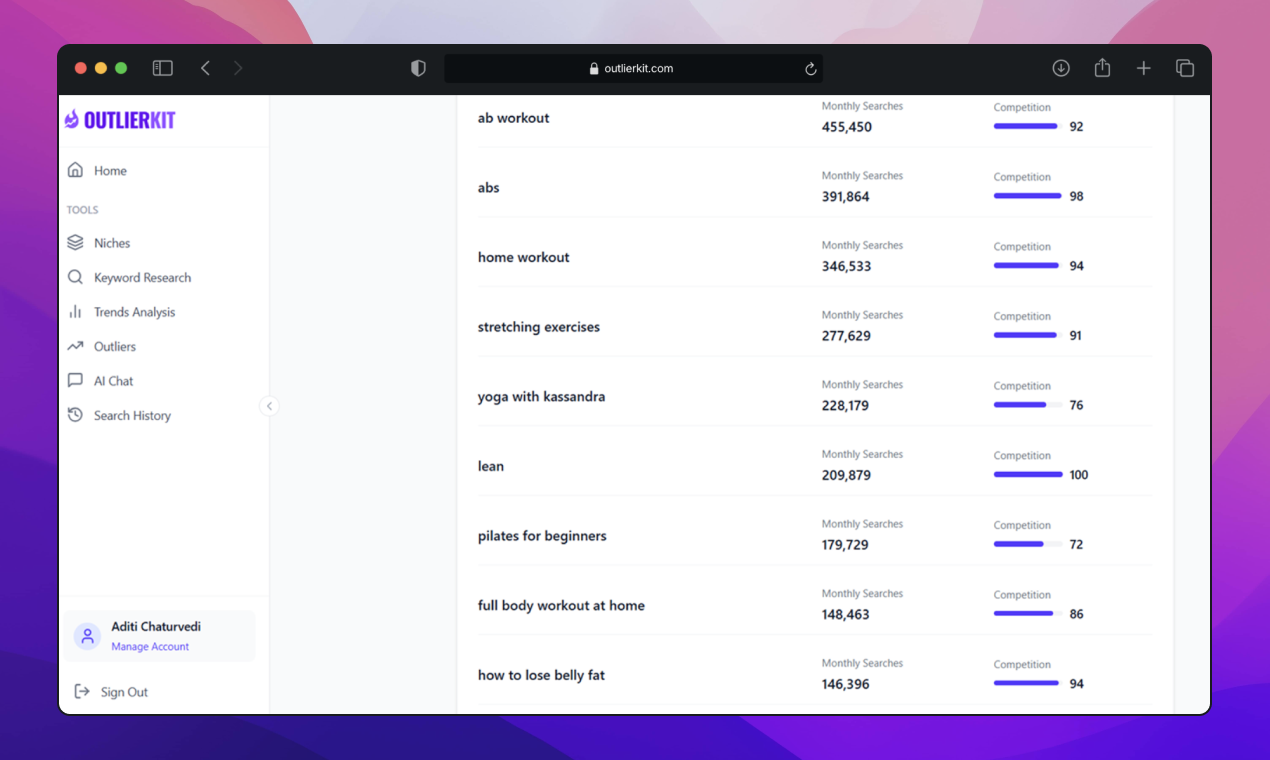Go forward with Safari forward arrow

[238, 68]
